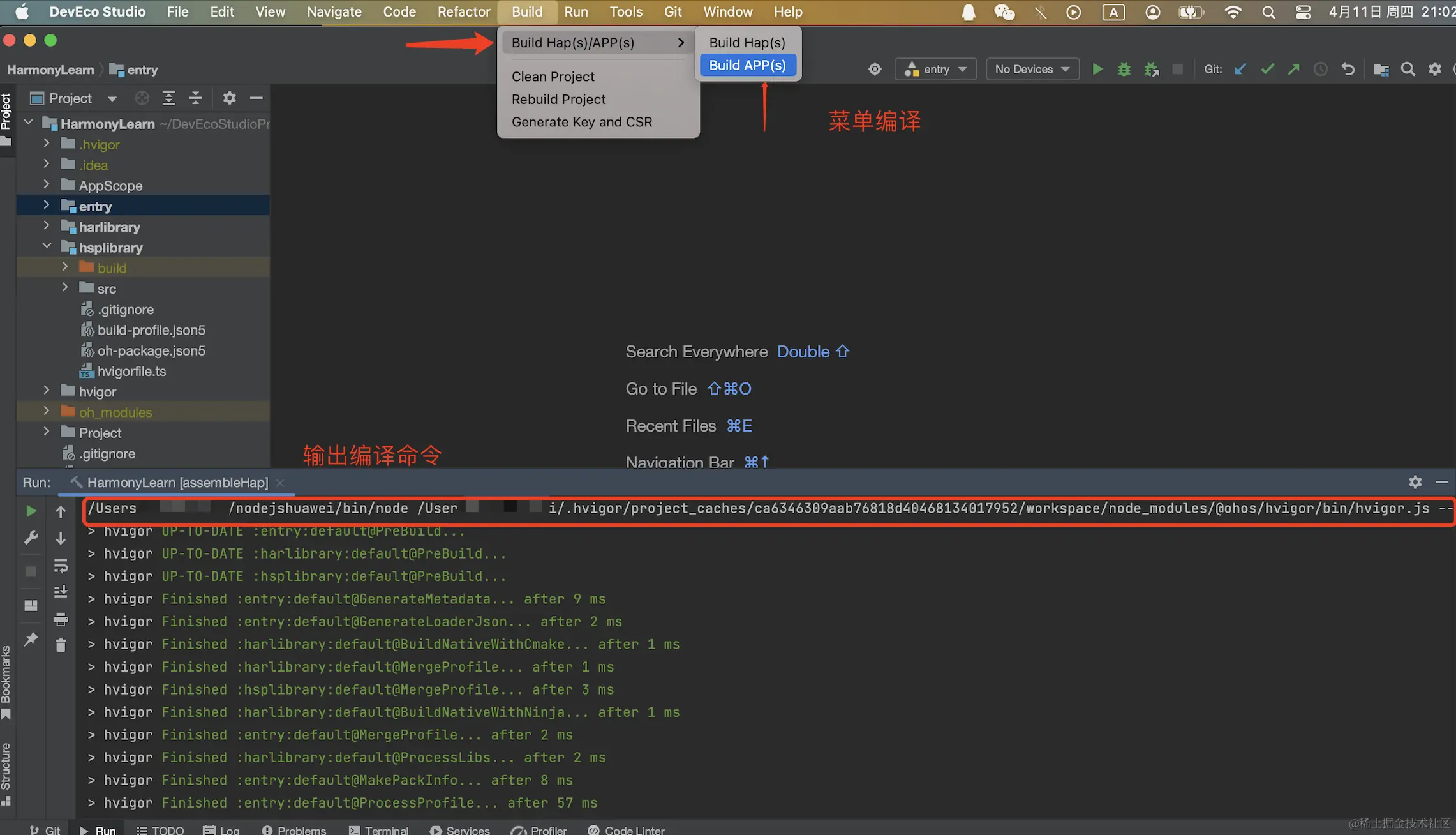The height and width of the screenshot is (835, 1456).
Task: Expand the .hvigor folder
Action: click(46, 144)
